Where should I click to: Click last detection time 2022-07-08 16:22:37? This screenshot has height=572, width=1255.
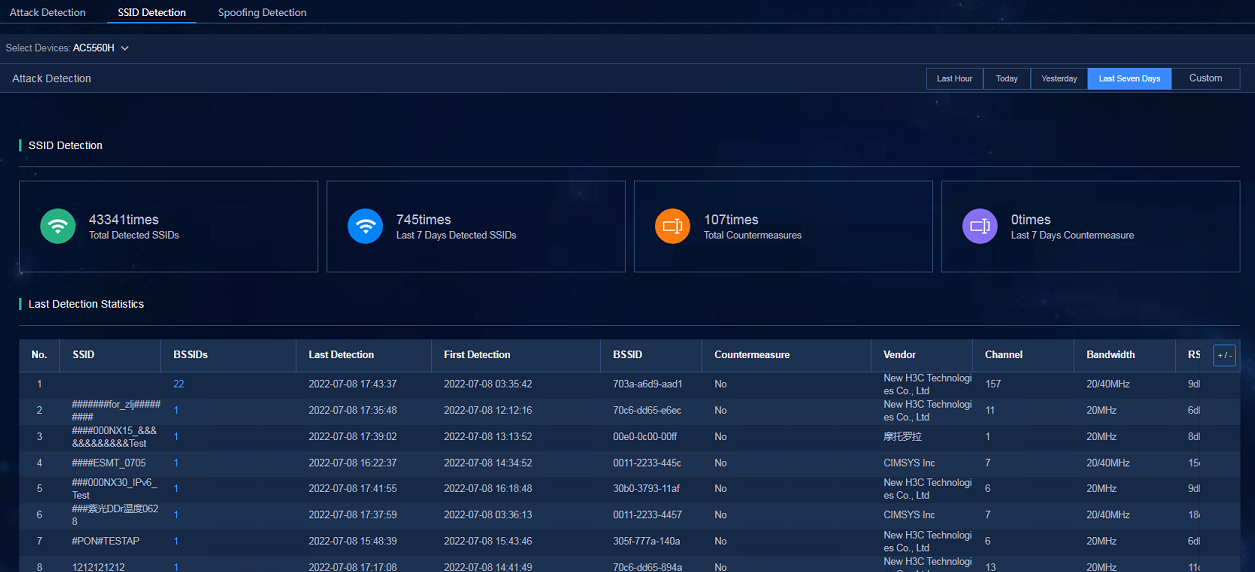point(353,462)
